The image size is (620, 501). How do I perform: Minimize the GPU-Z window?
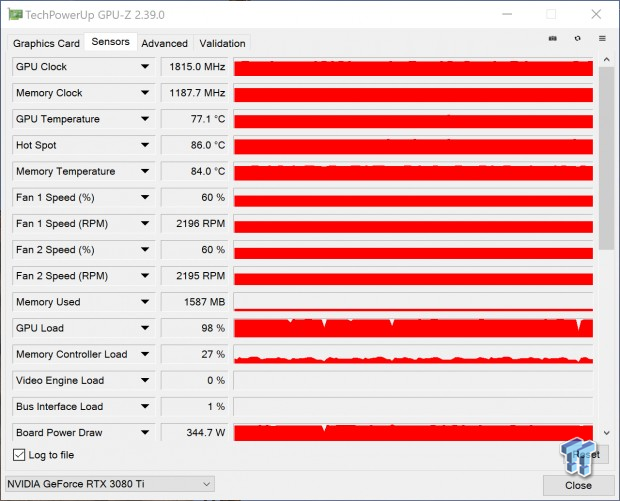[507, 14]
